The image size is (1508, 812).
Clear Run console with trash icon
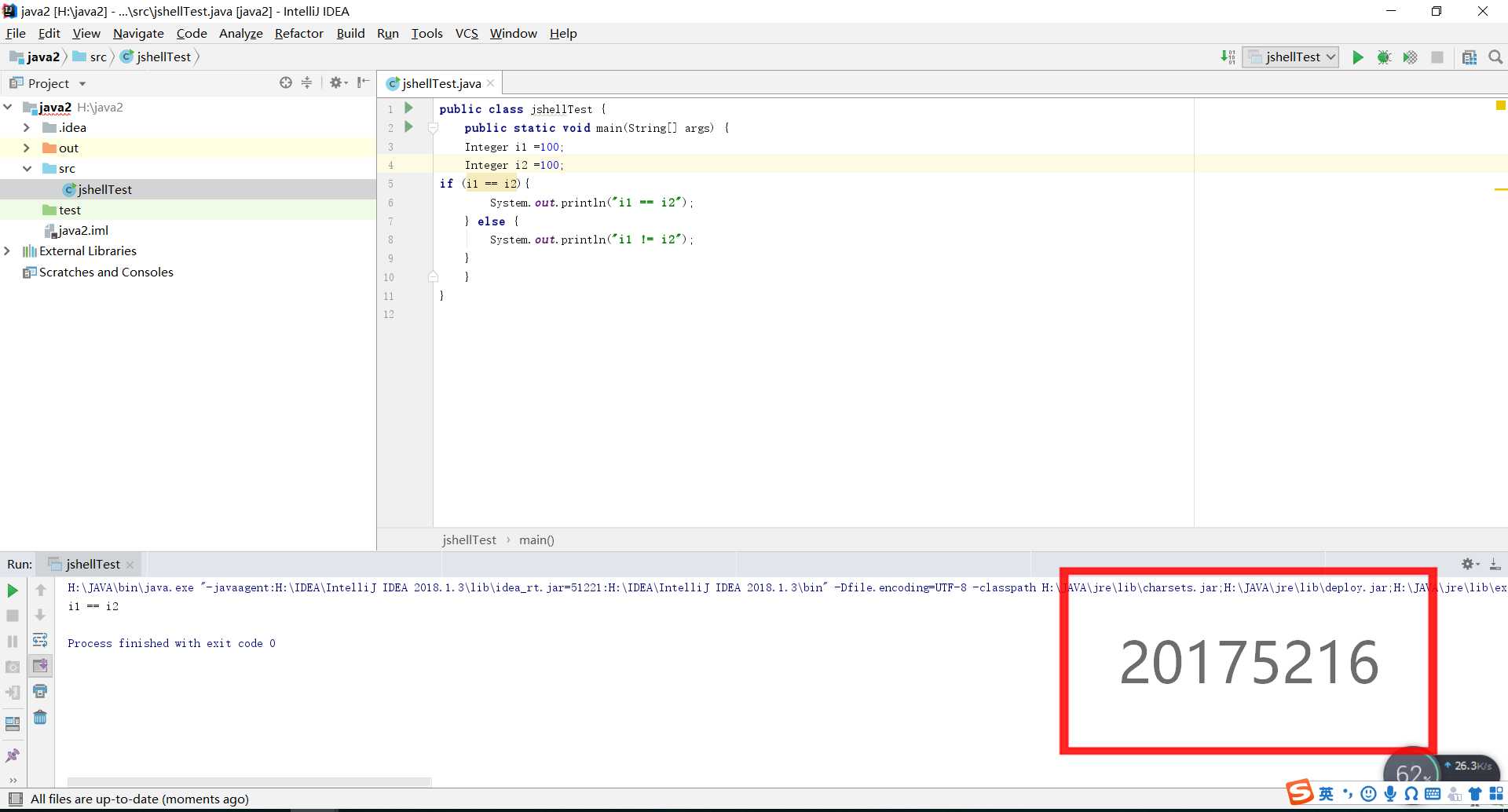click(41, 717)
